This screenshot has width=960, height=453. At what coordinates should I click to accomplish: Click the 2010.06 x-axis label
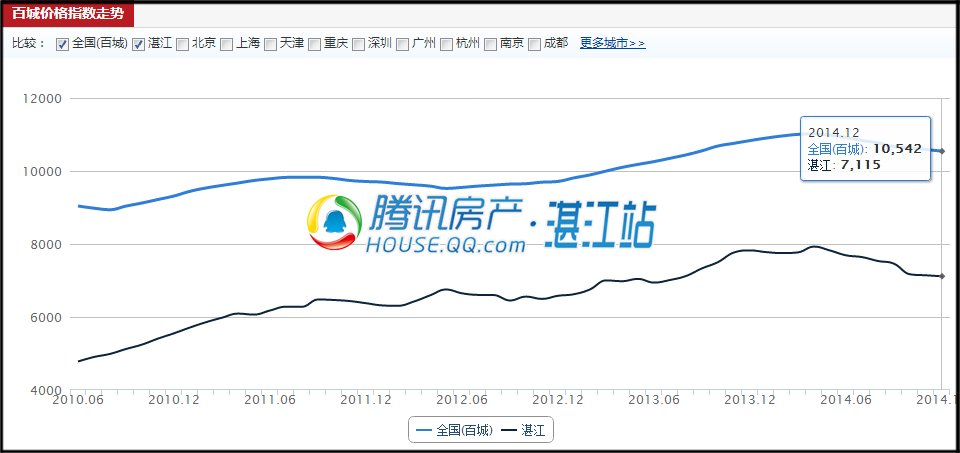[x=80, y=400]
